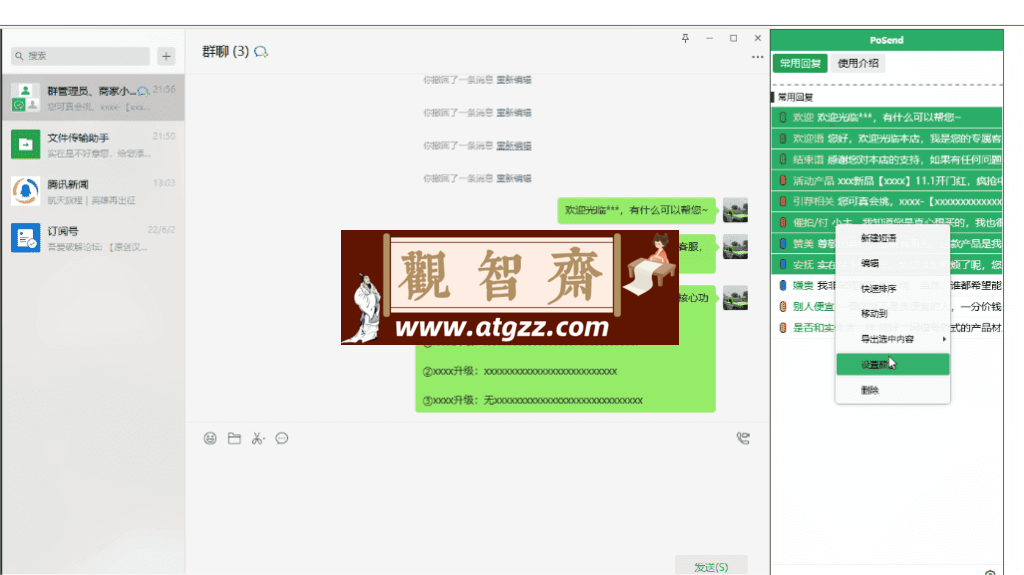Choose 编辑 in the context menu
1024x575 pixels.
pyautogui.click(x=892, y=263)
